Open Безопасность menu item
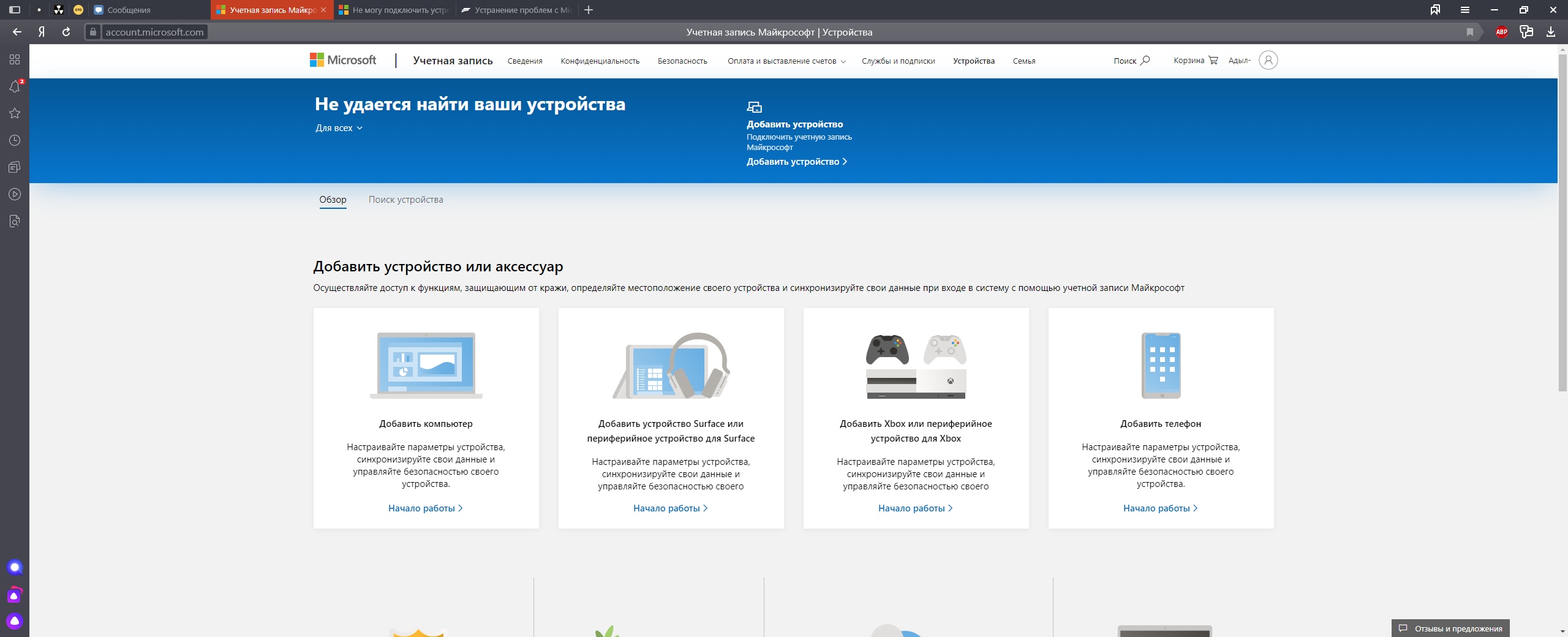This screenshot has width=1568, height=637. tap(682, 61)
